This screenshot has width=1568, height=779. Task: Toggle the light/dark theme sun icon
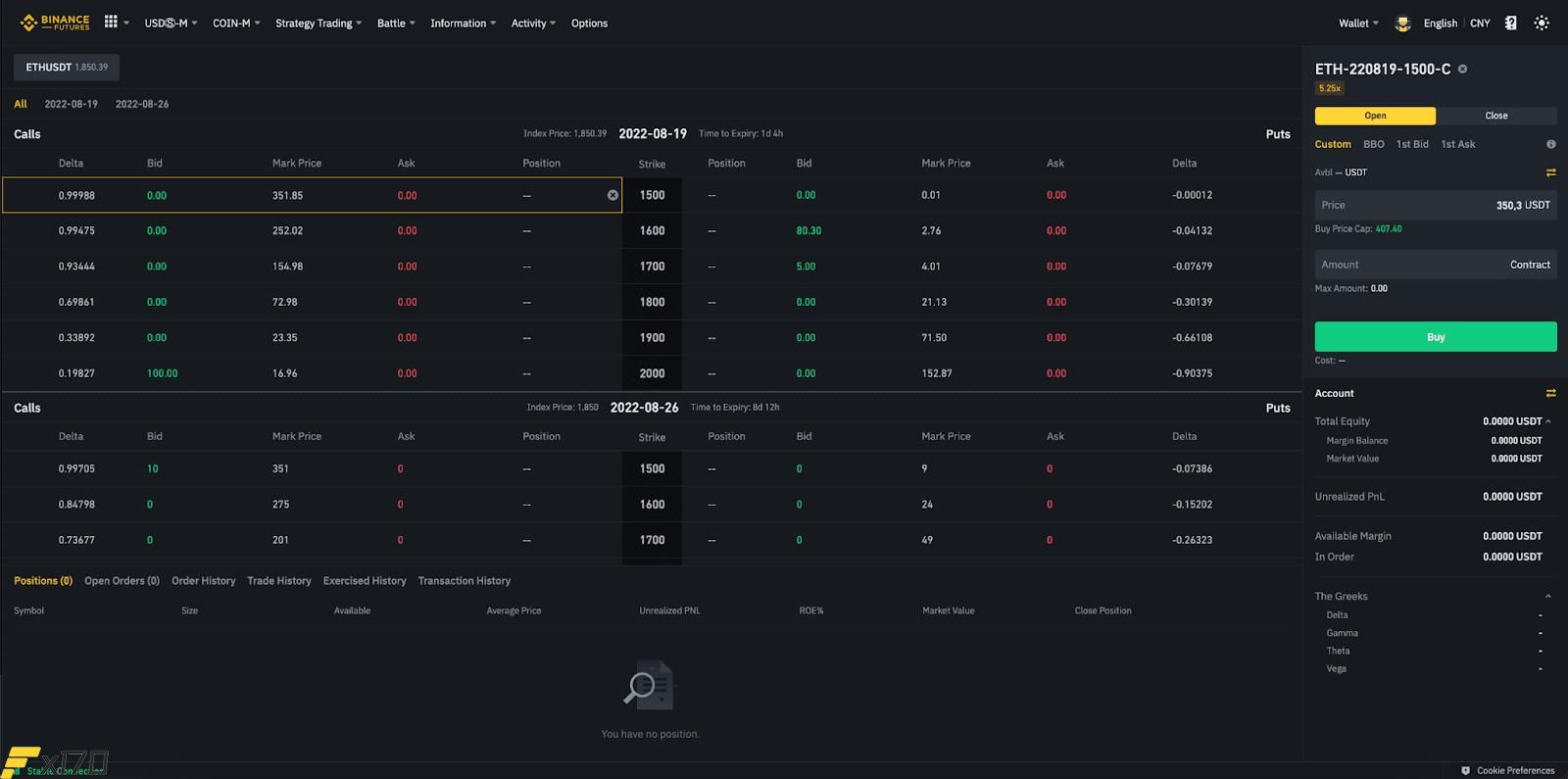(1542, 23)
